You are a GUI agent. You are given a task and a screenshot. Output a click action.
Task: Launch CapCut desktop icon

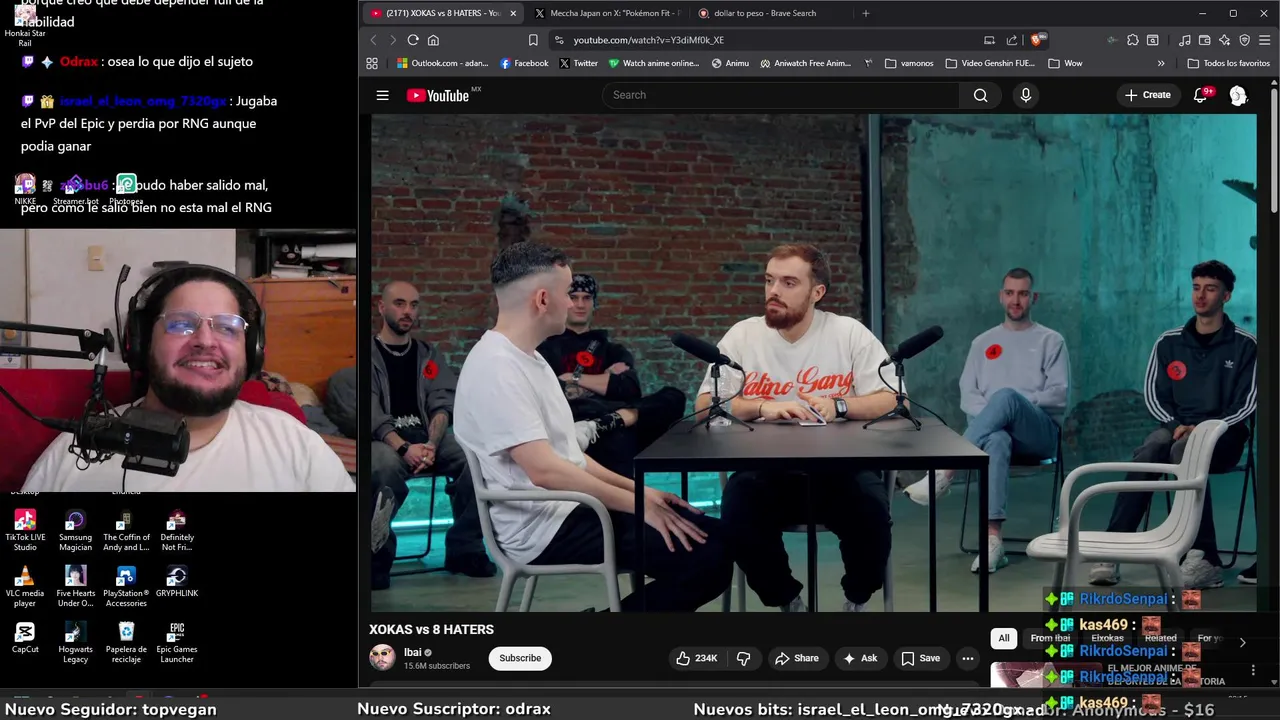[25, 638]
